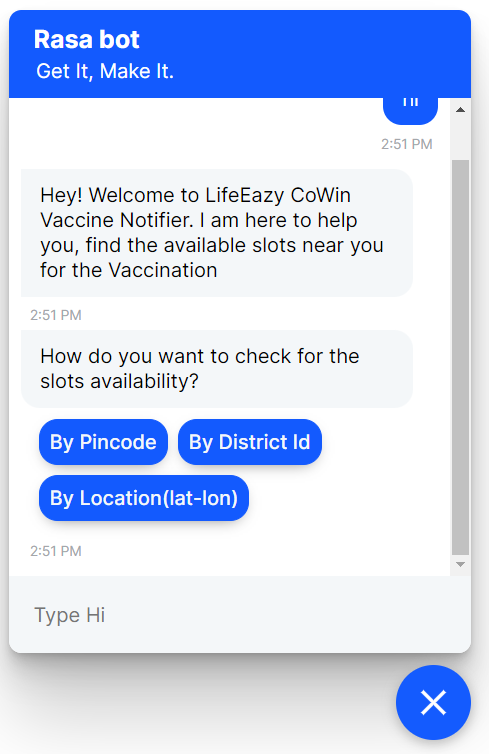Viewport: 489px width, 754px height.
Task: Click the partially hidden user message bubble
Action: (x=410, y=110)
